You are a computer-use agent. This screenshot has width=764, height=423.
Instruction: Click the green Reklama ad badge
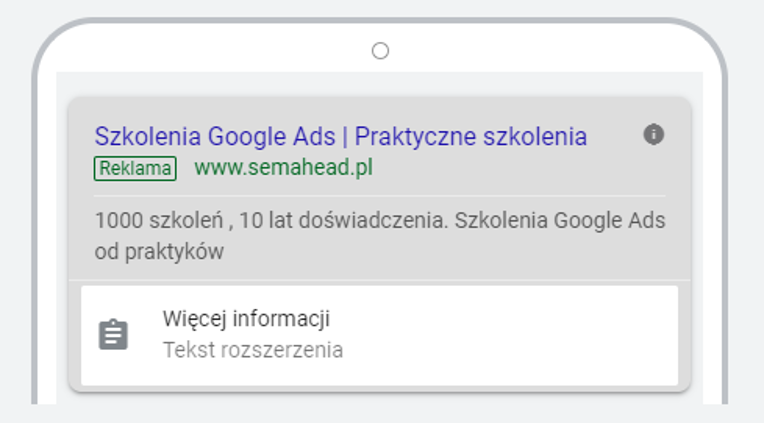[135, 168]
